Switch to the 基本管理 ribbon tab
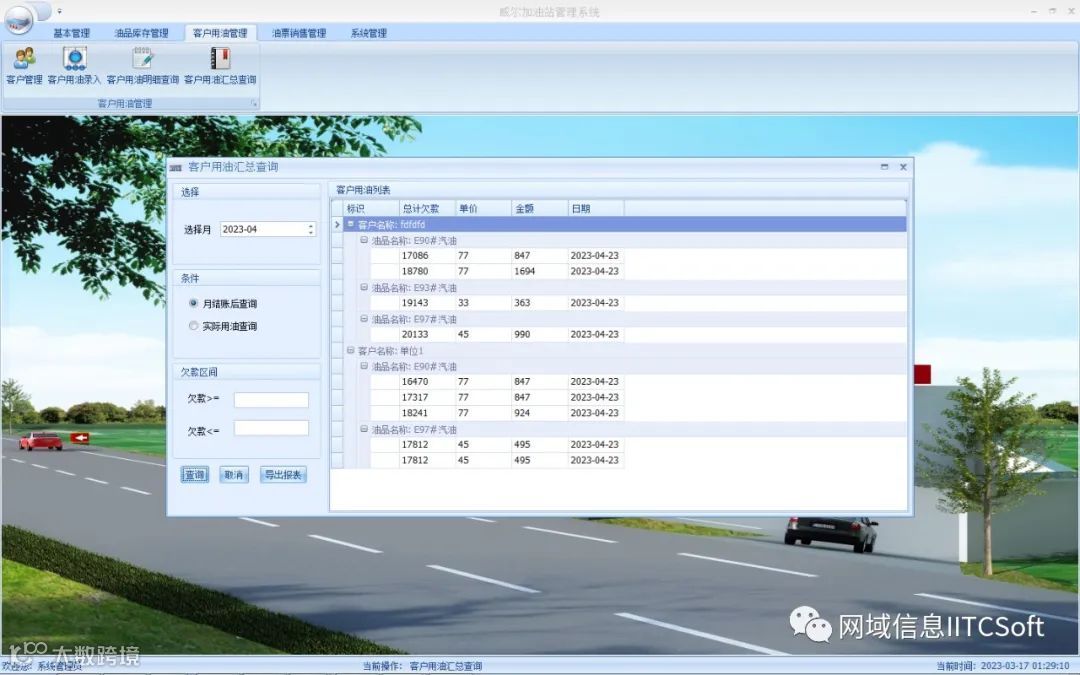This screenshot has height=675, width=1080. [x=72, y=33]
